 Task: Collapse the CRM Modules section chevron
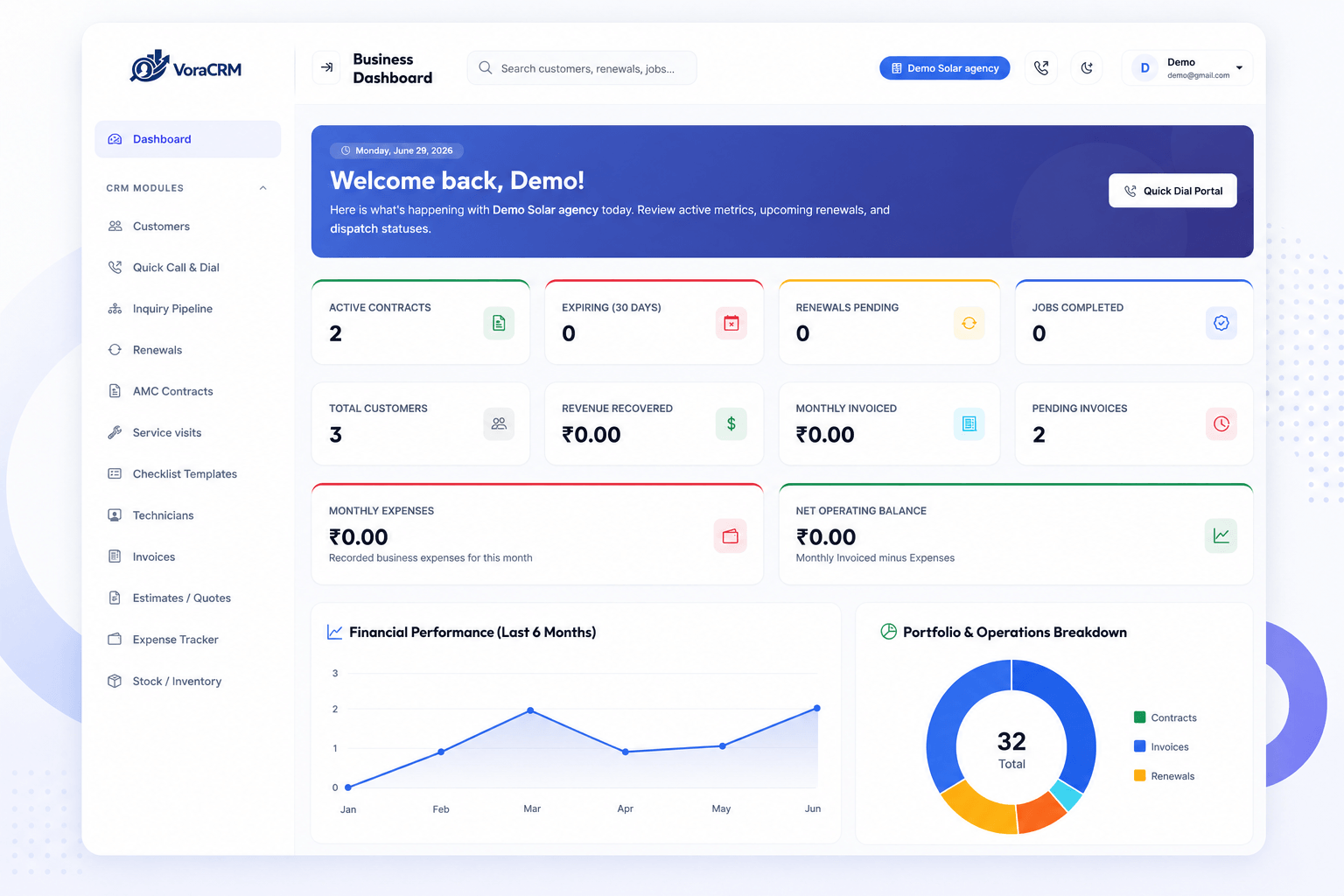pos(262,188)
